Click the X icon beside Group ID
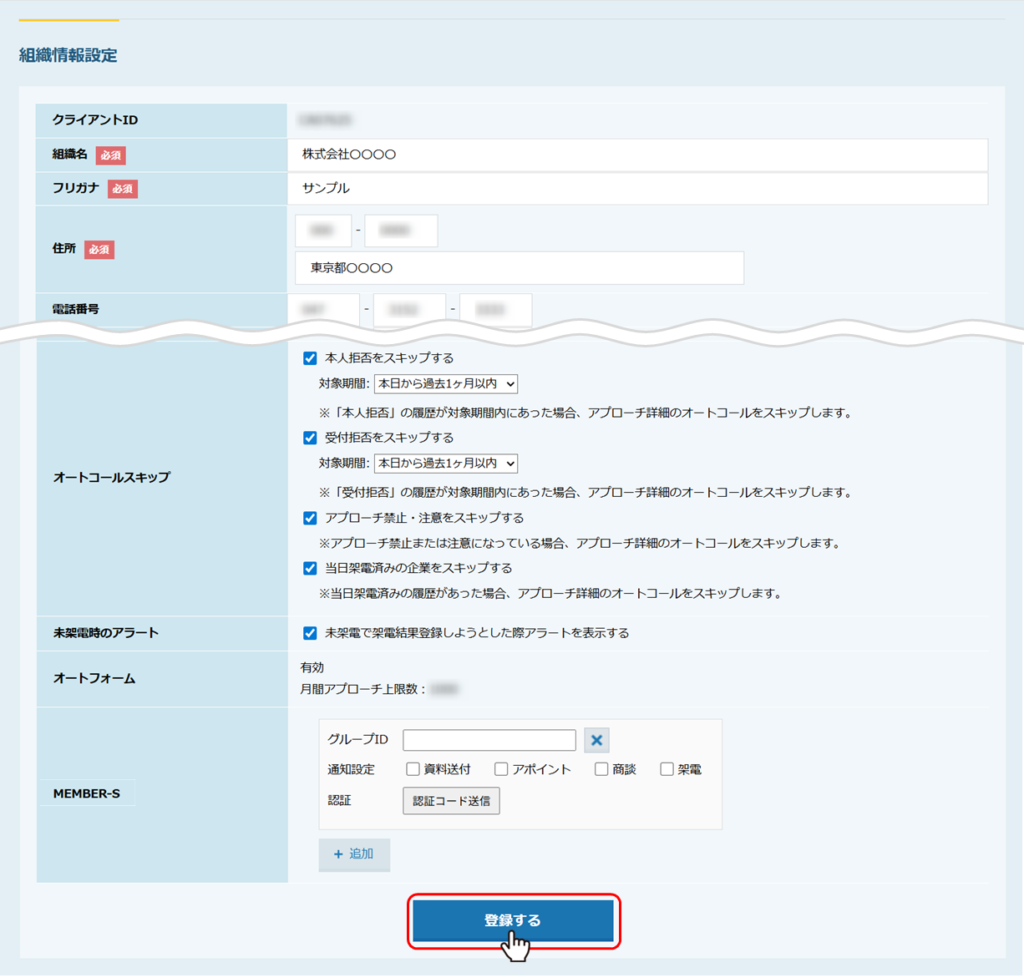The image size is (1024, 978). [x=597, y=740]
